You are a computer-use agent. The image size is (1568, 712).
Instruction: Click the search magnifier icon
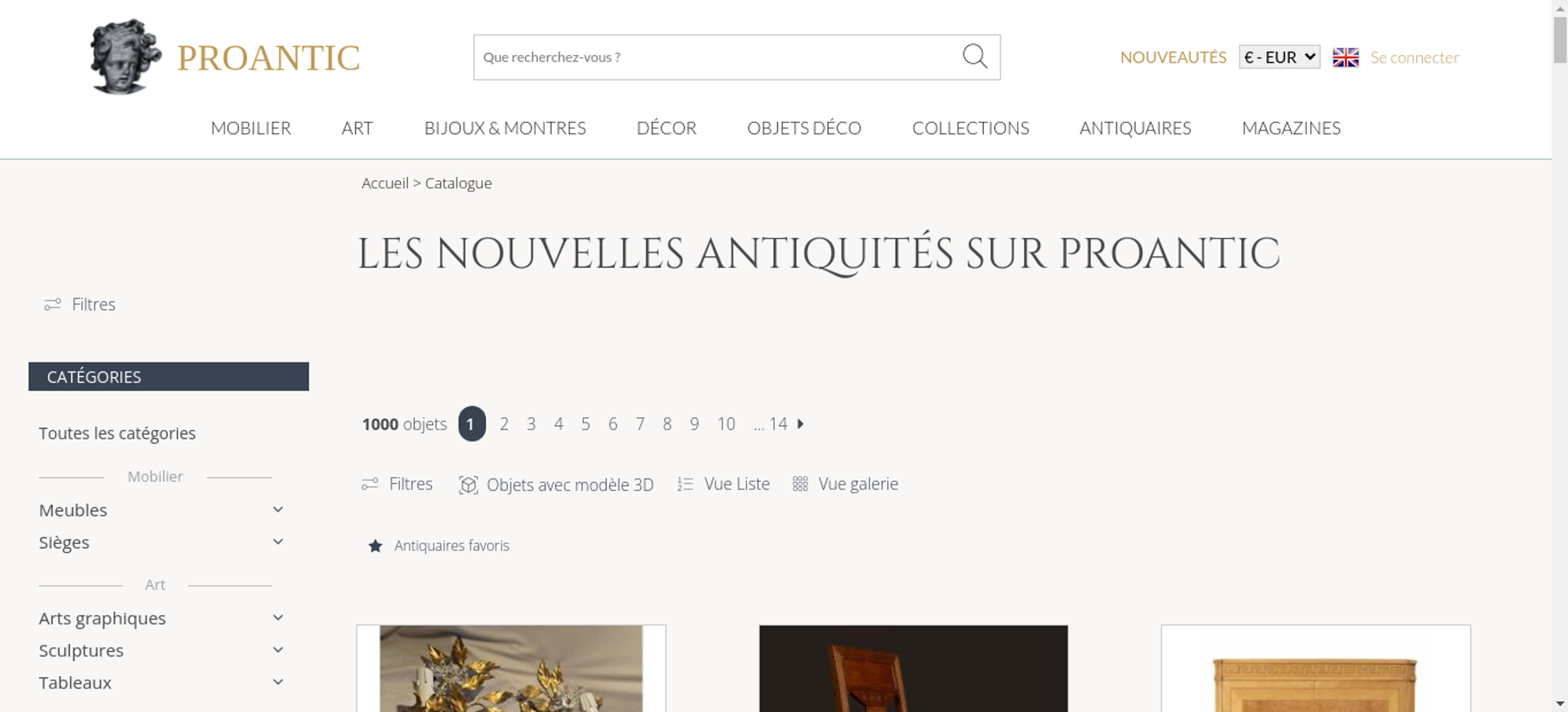click(975, 56)
